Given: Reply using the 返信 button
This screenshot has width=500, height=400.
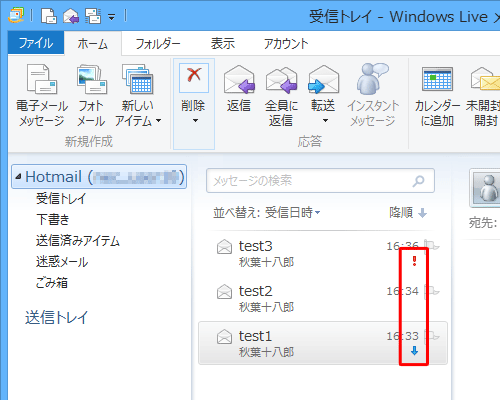Looking at the screenshot, I should coord(239,89).
